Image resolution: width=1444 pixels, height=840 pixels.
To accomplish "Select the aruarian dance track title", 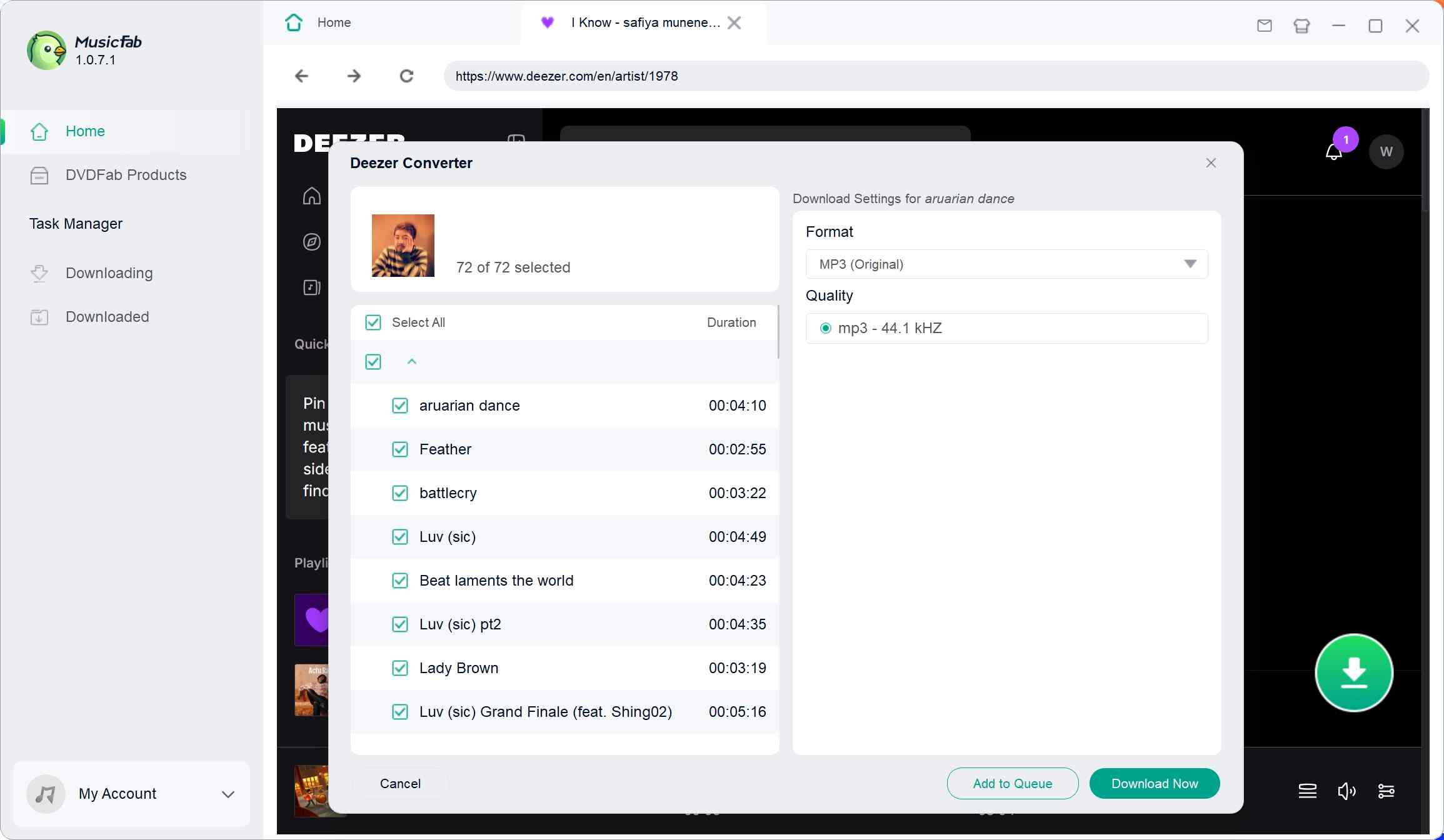I will (x=469, y=406).
